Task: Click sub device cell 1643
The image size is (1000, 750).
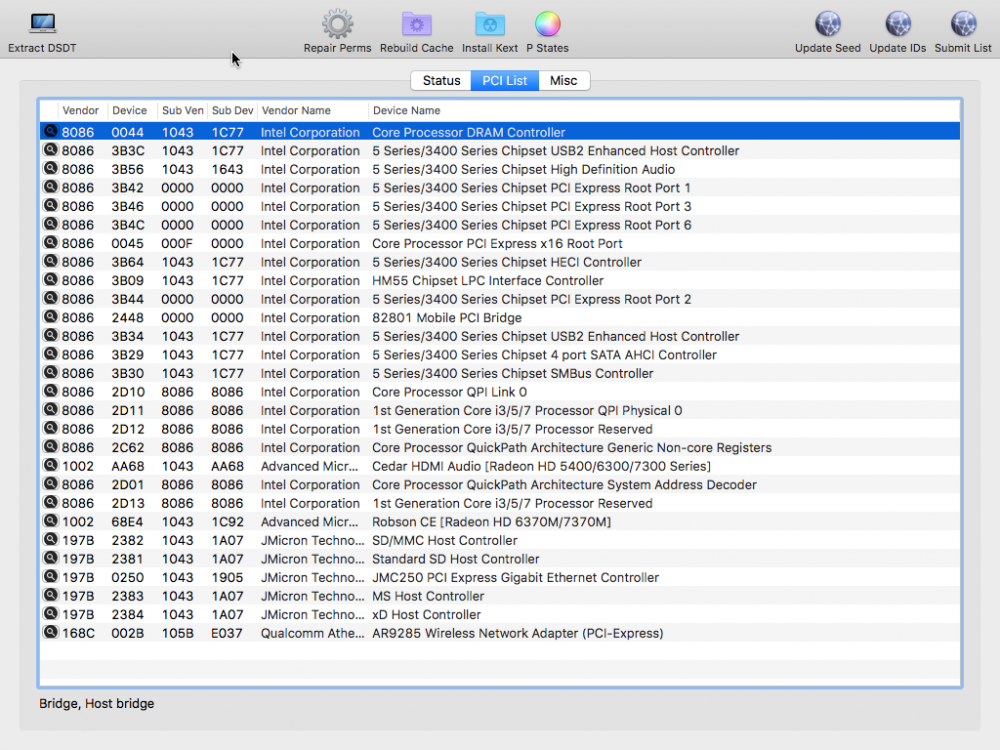Action: click(x=227, y=169)
